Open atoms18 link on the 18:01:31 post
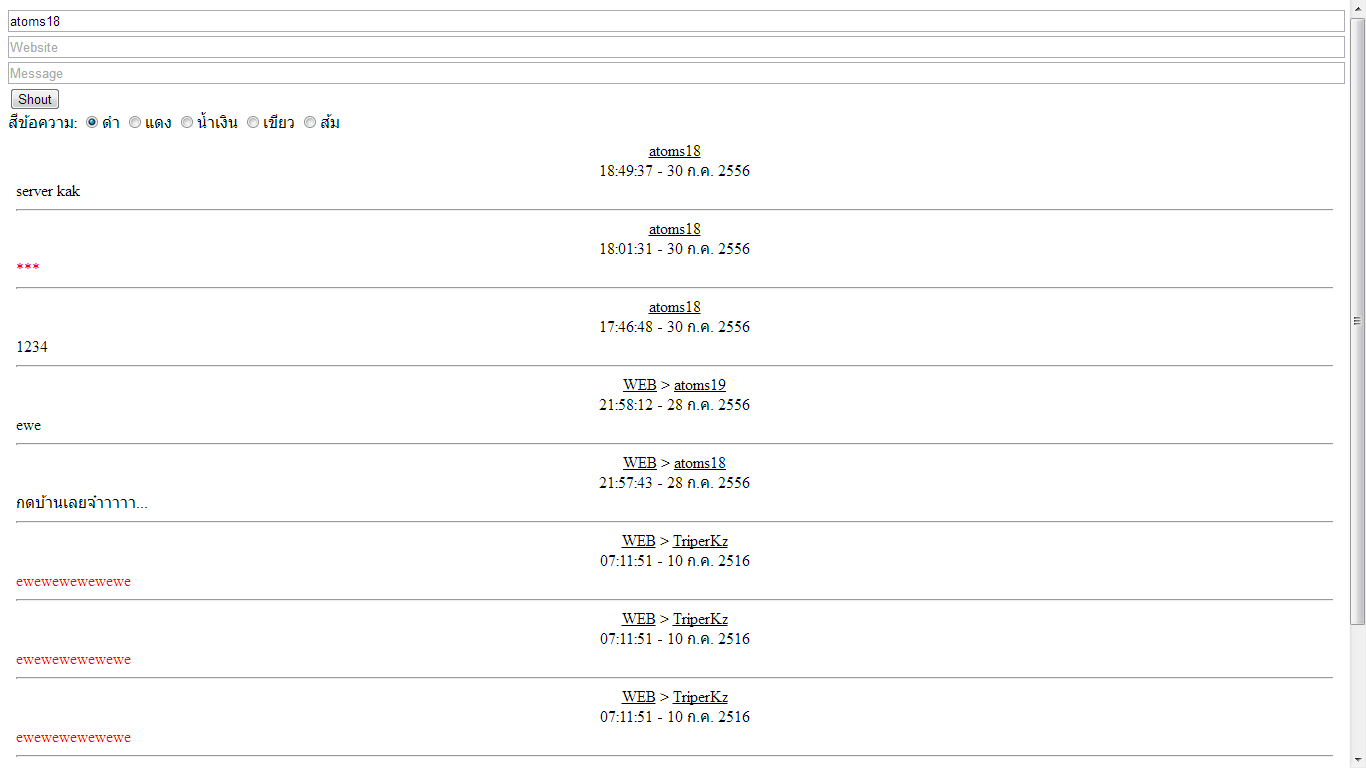The width and height of the screenshot is (1366, 768). [675, 229]
